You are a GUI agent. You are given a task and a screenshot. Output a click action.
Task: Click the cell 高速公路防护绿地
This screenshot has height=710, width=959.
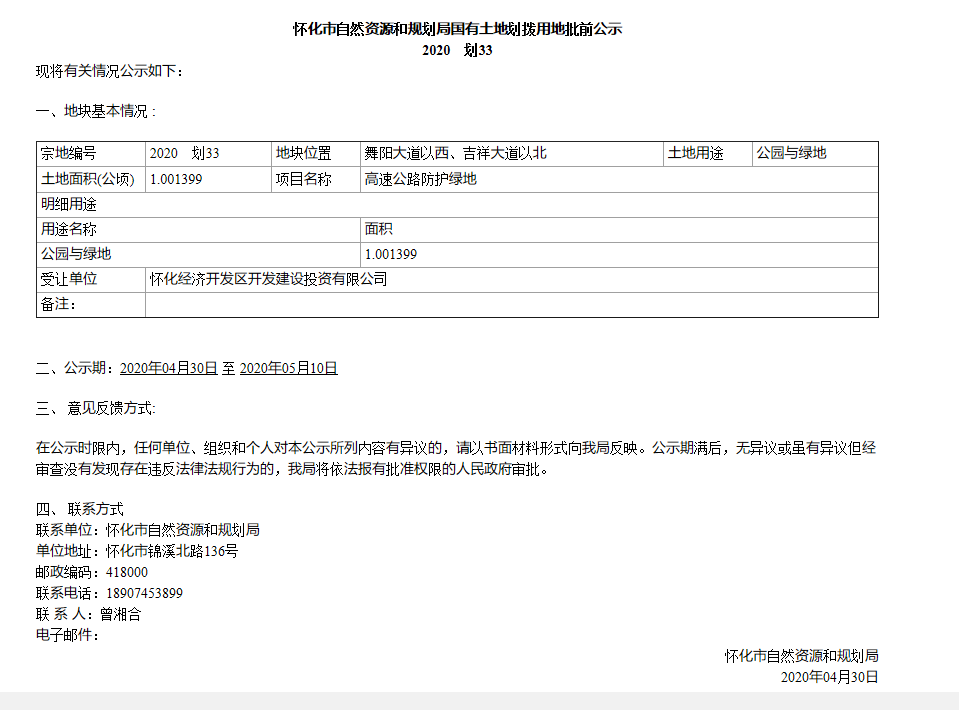pyautogui.click(x=620, y=180)
